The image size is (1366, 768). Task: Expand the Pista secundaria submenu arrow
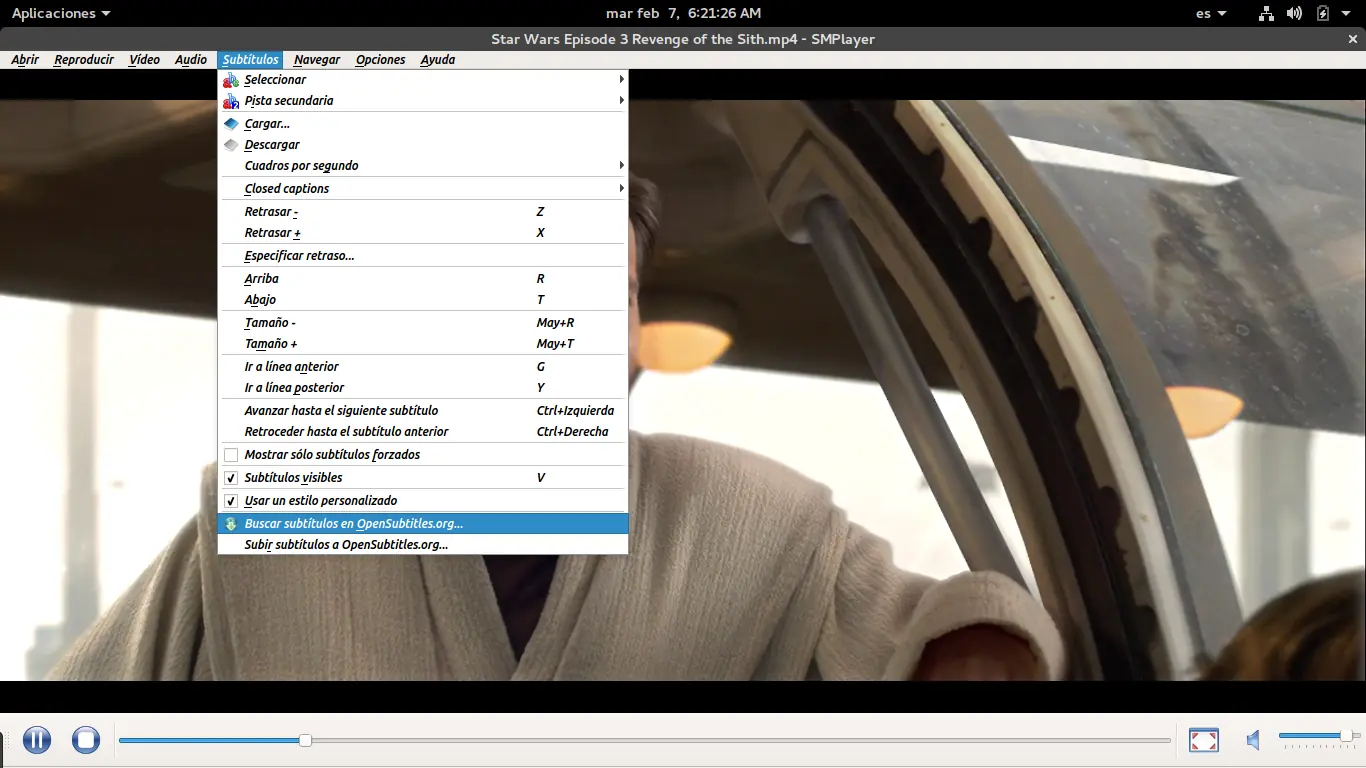pyautogui.click(x=621, y=101)
